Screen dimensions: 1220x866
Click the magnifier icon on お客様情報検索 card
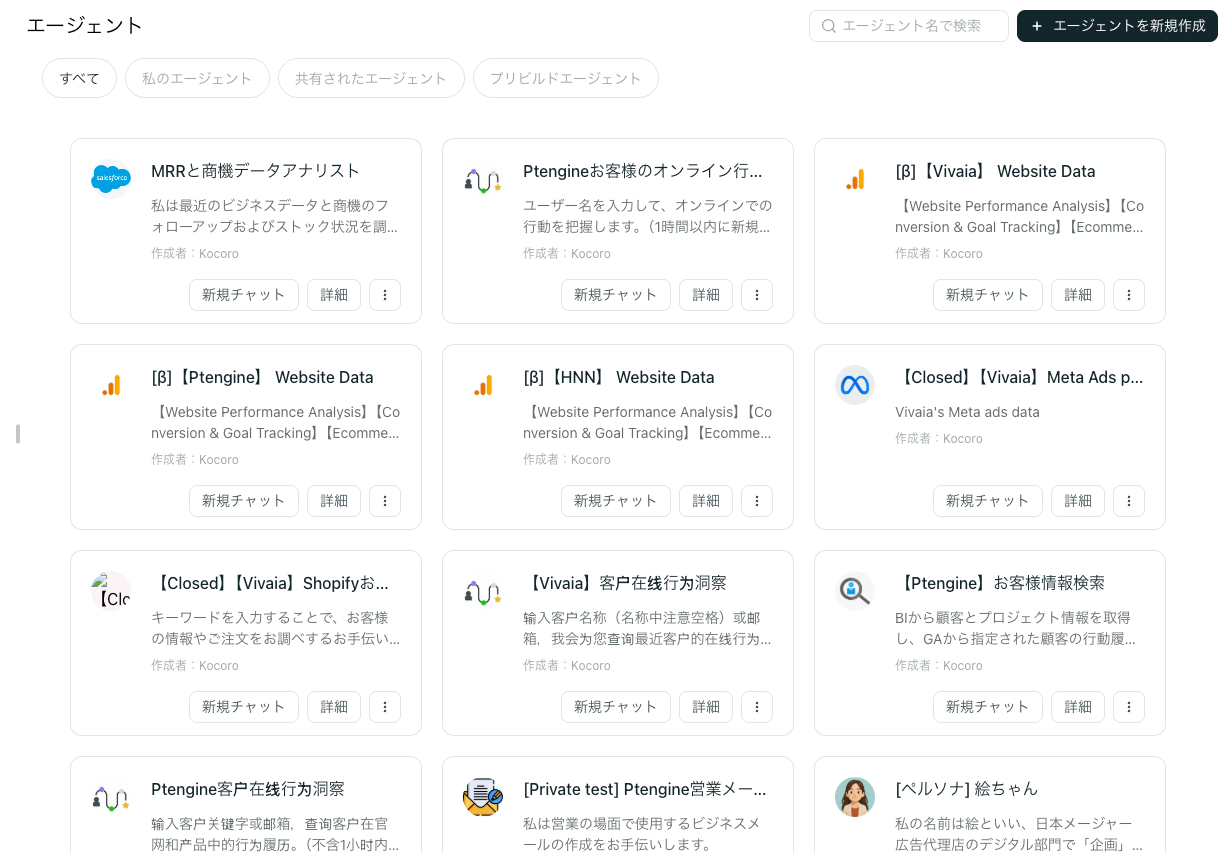[x=855, y=591]
